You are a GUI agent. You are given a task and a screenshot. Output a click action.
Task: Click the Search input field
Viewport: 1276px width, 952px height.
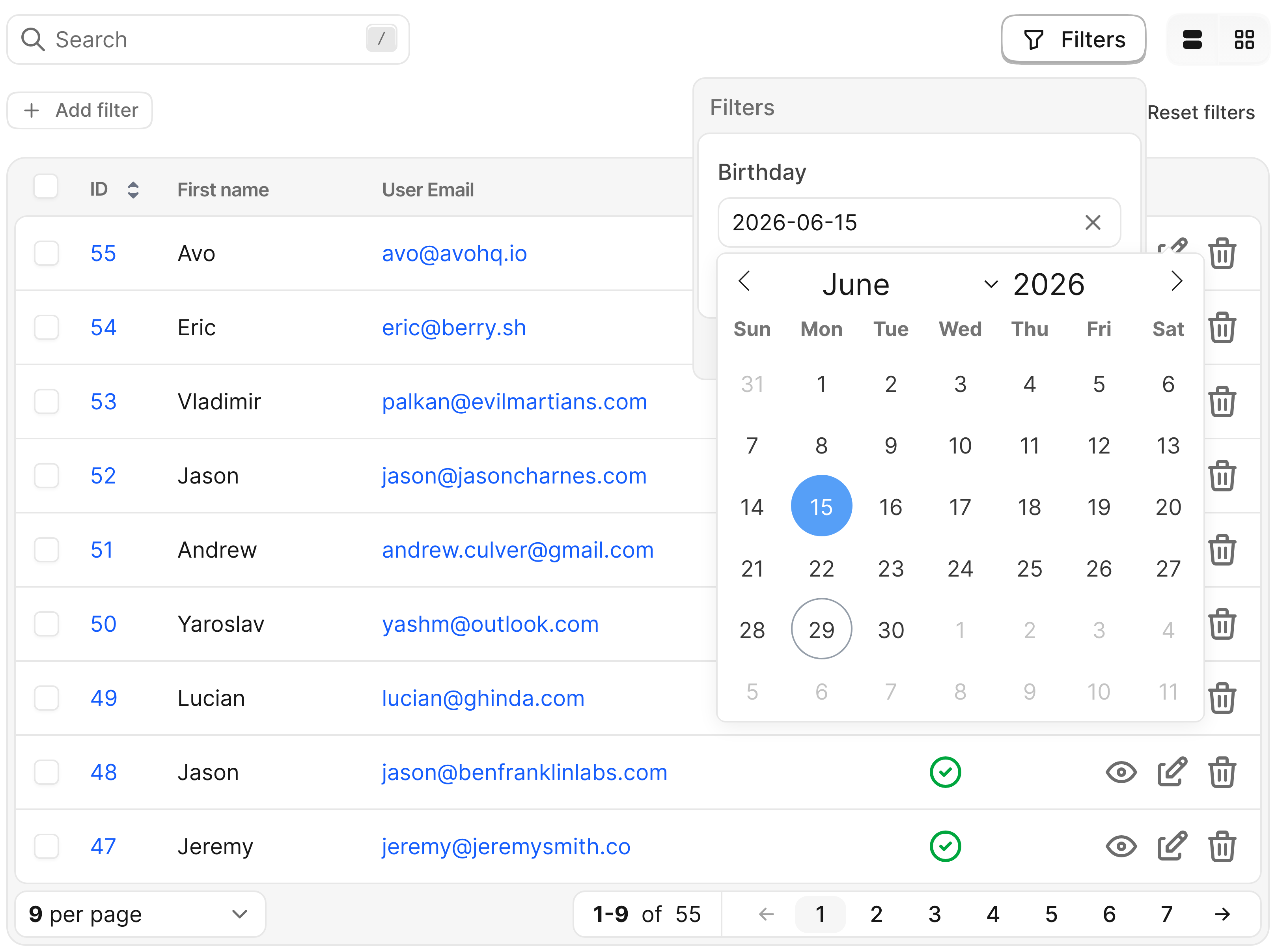pos(208,40)
